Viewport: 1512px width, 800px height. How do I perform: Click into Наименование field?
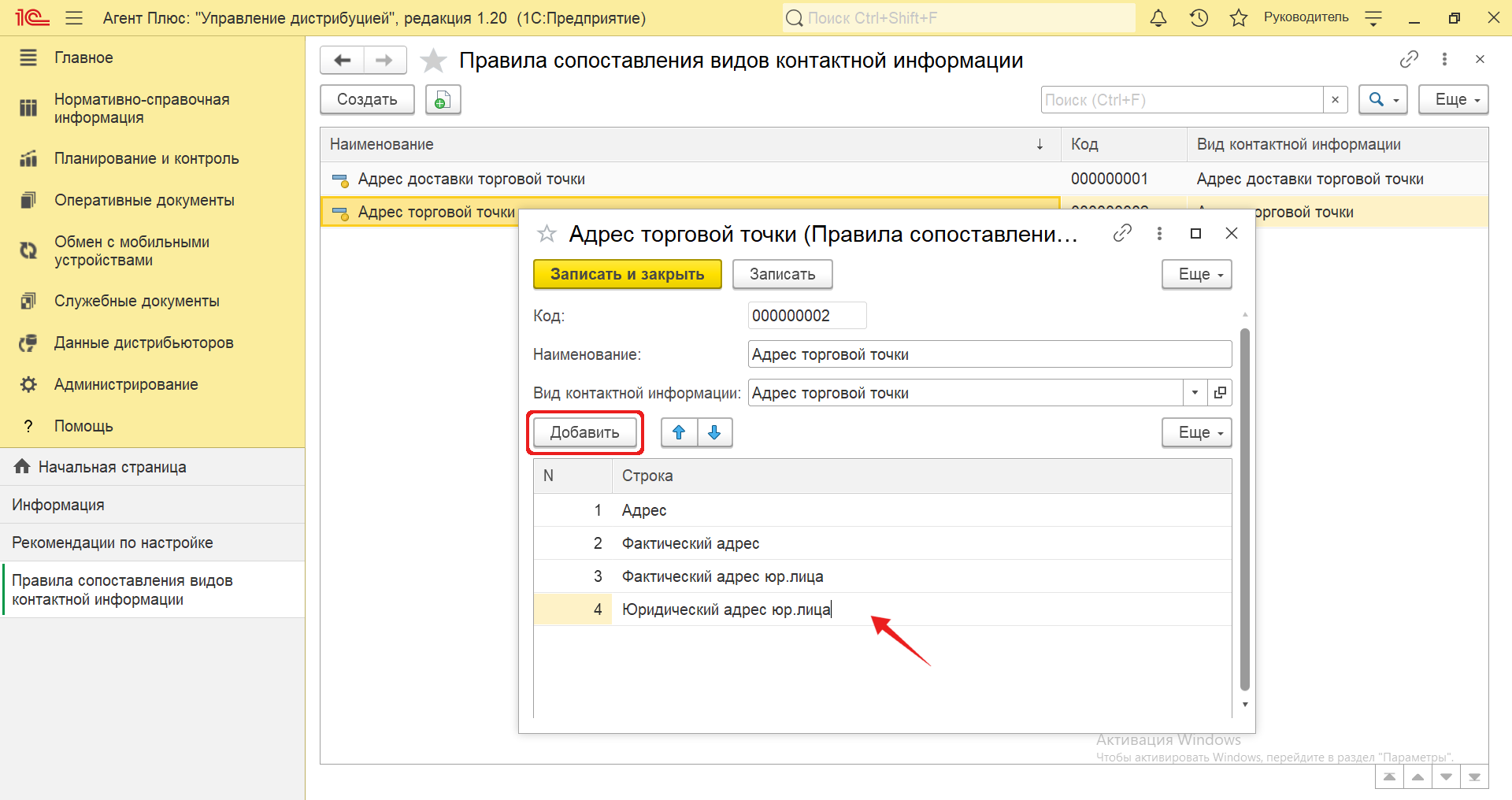[989, 354]
